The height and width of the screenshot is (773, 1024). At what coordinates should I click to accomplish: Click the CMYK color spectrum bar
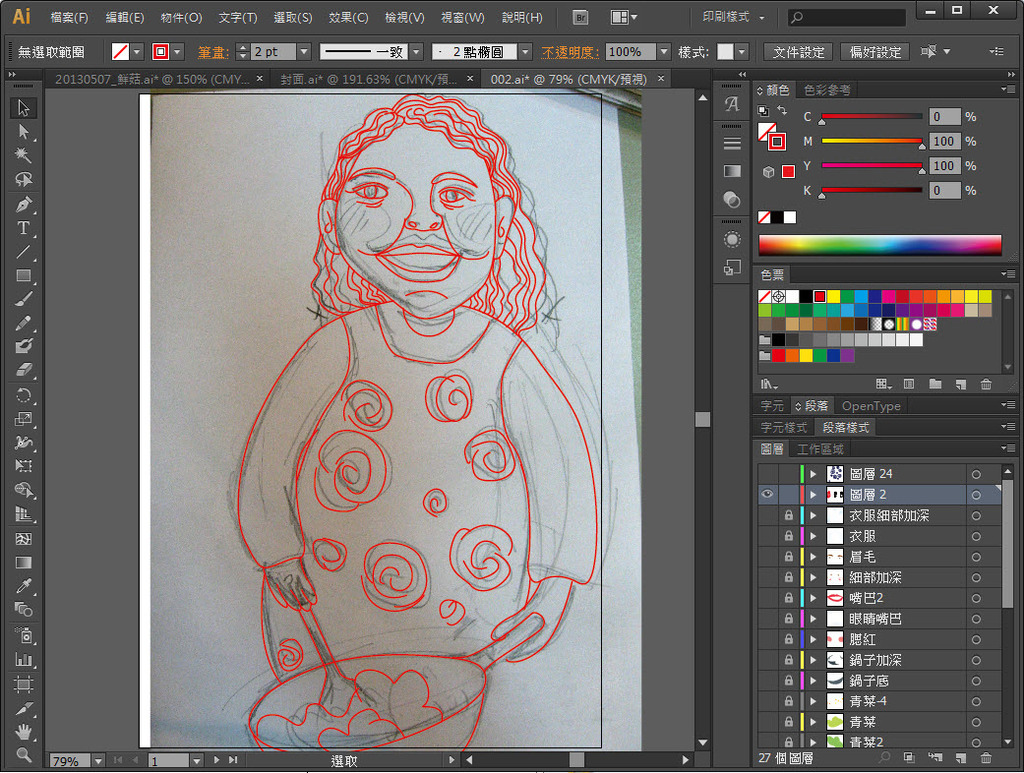pos(879,245)
